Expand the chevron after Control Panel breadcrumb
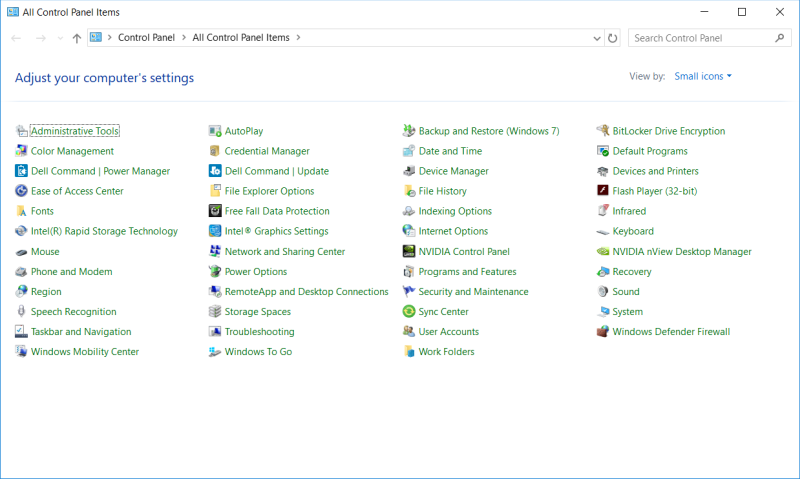 pos(184,37)
